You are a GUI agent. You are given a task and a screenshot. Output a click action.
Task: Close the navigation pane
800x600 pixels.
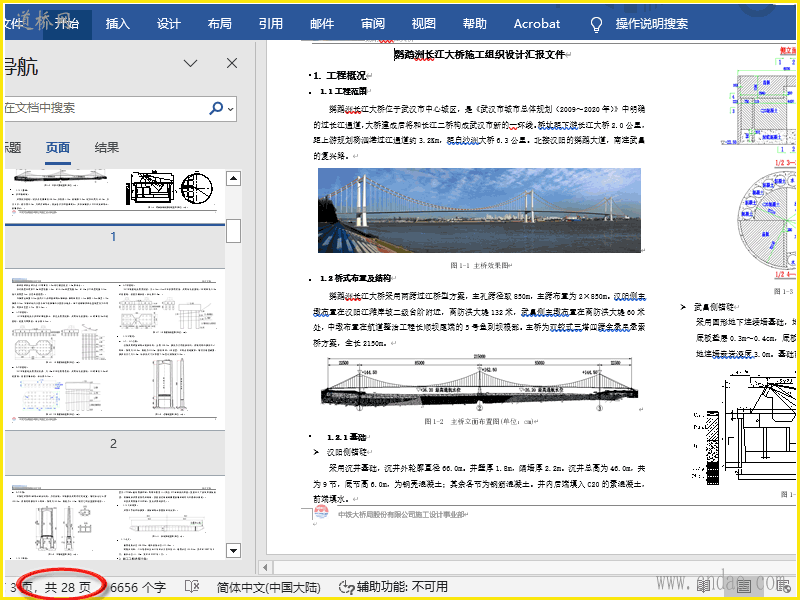tap(232, 63)
